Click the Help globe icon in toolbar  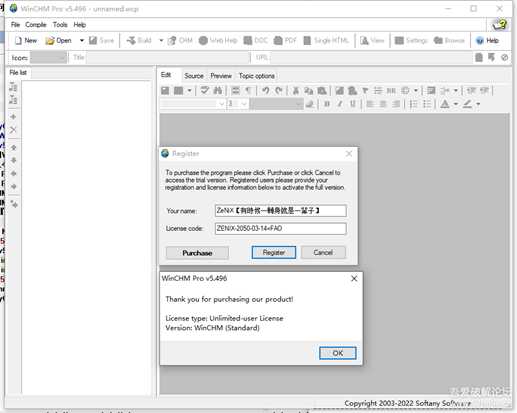(480, 41)
